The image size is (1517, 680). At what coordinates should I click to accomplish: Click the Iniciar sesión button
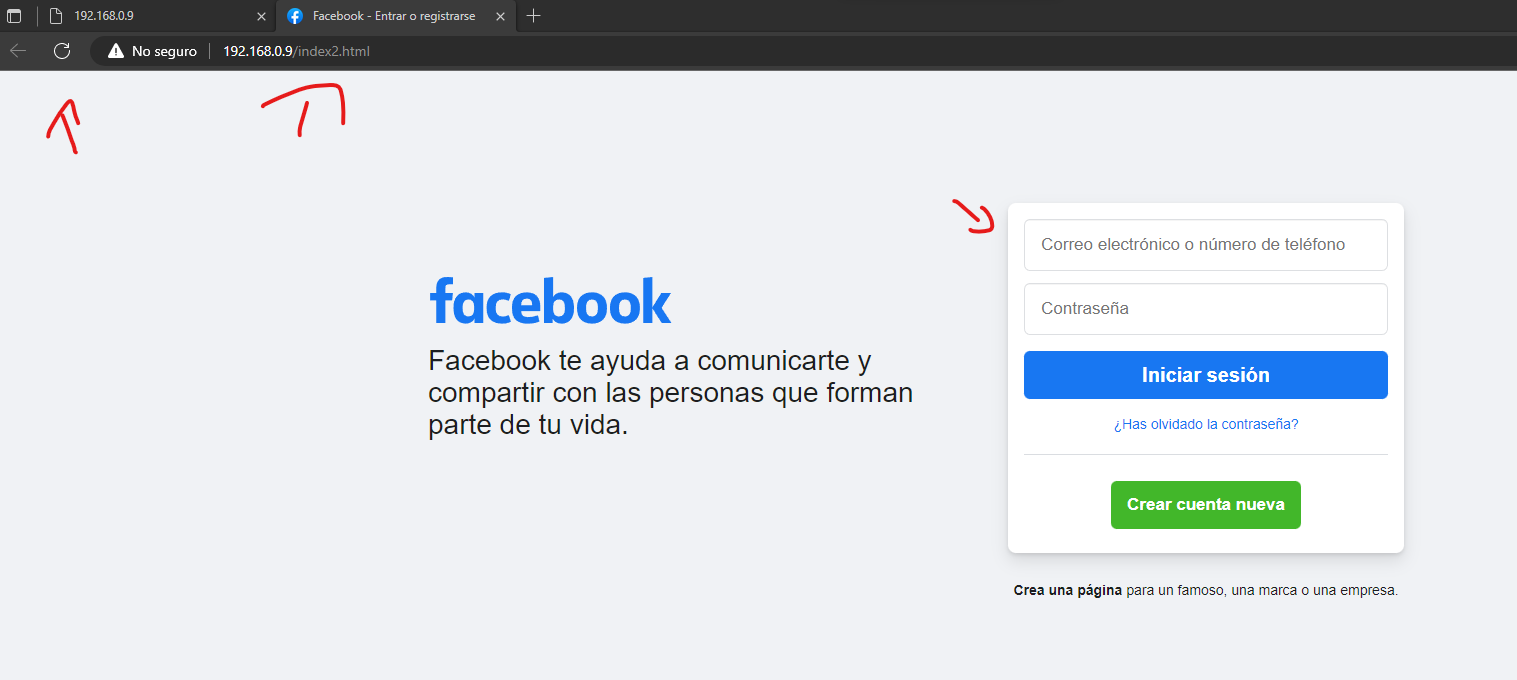point(1205,375)
